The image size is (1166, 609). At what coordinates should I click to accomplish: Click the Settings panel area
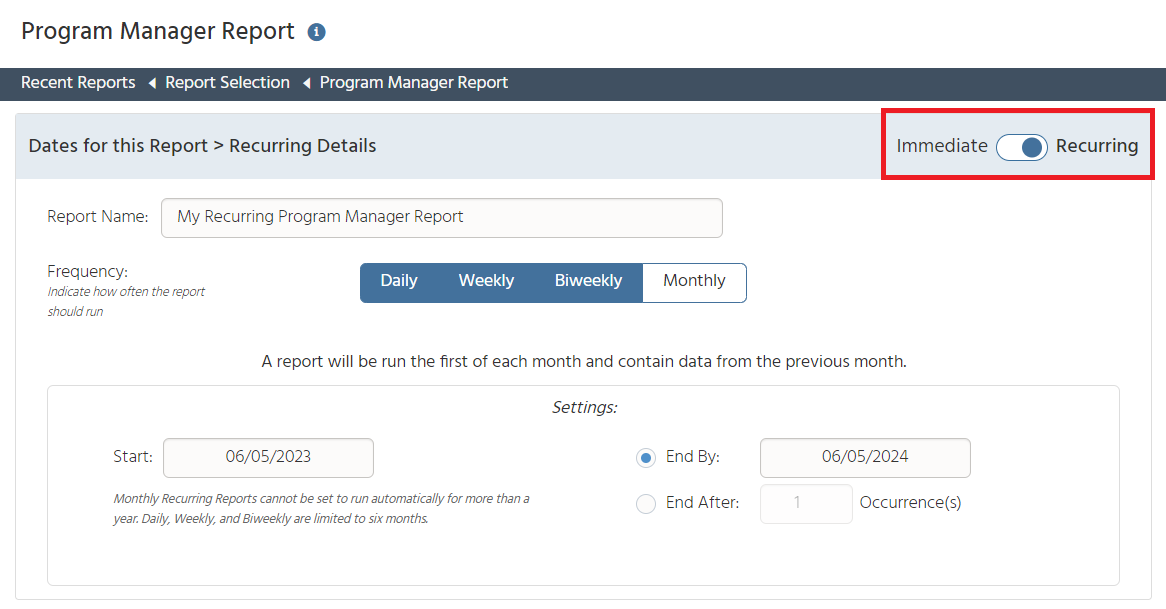click(583, 407)
